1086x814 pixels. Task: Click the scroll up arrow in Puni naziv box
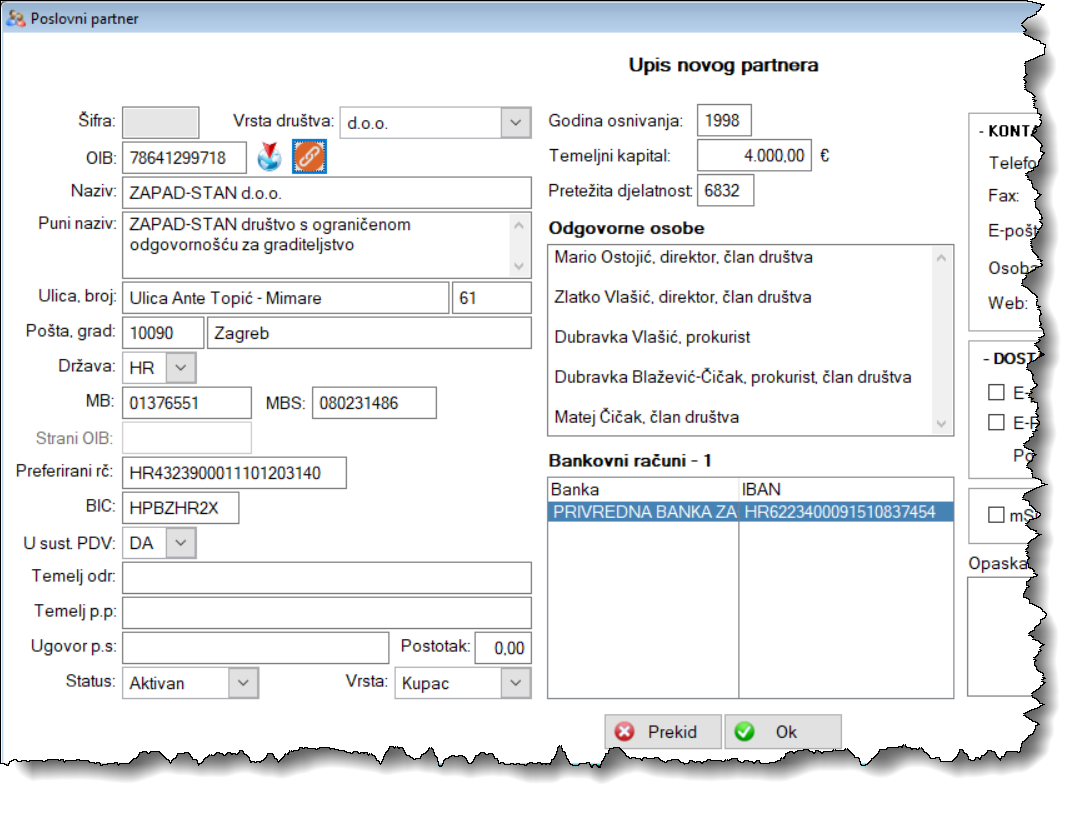click(519, 226)
